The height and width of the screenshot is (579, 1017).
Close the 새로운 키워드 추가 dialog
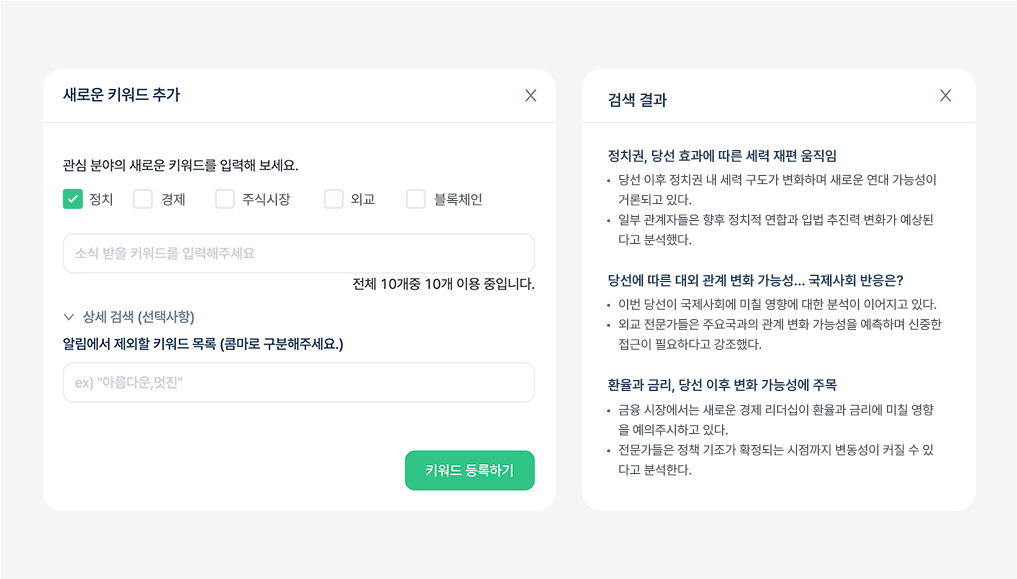tap(531, 96)
